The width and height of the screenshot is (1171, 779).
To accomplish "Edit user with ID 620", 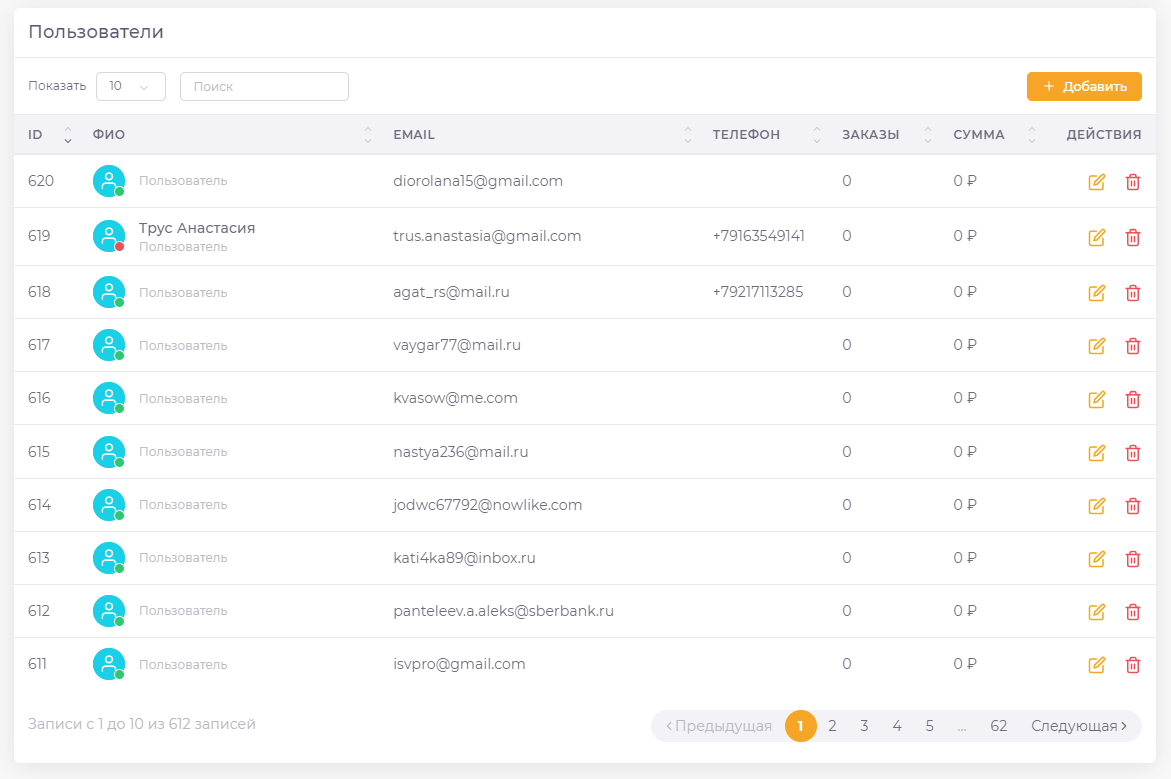I will (x=1096, y=182).
